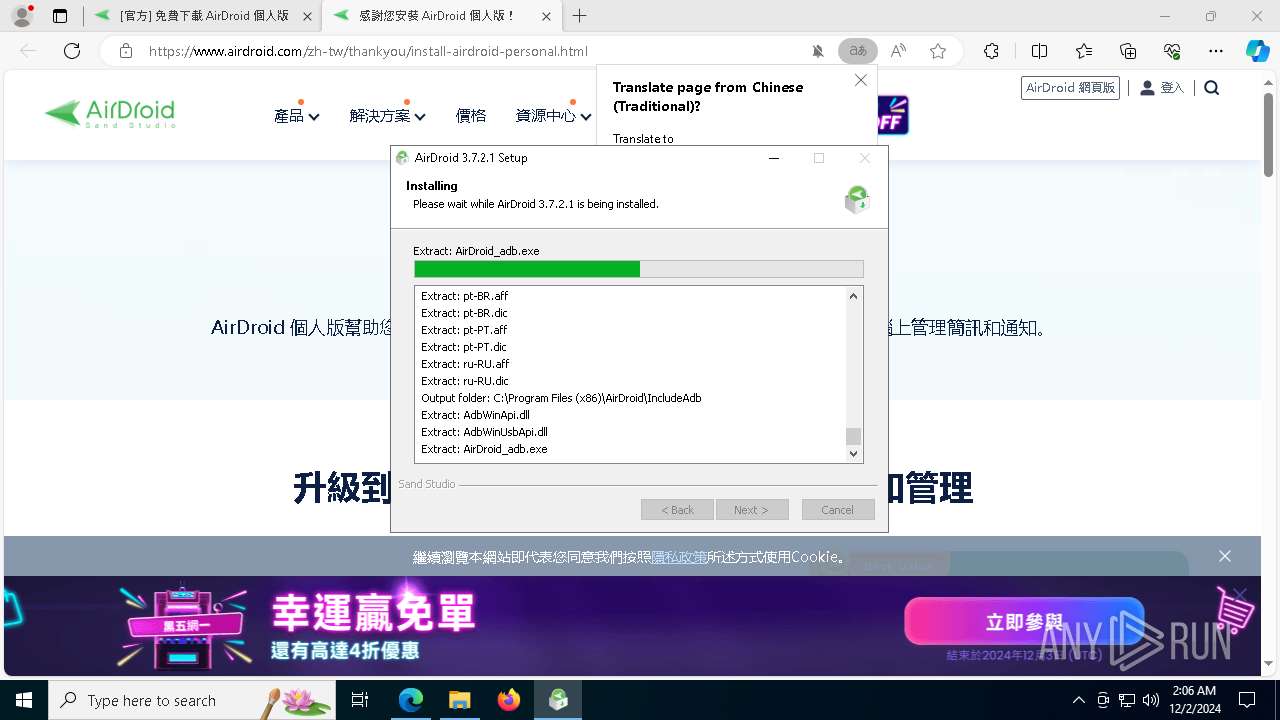
Task: Show hidden system tray icons
Action: (x=1078, y=700)
